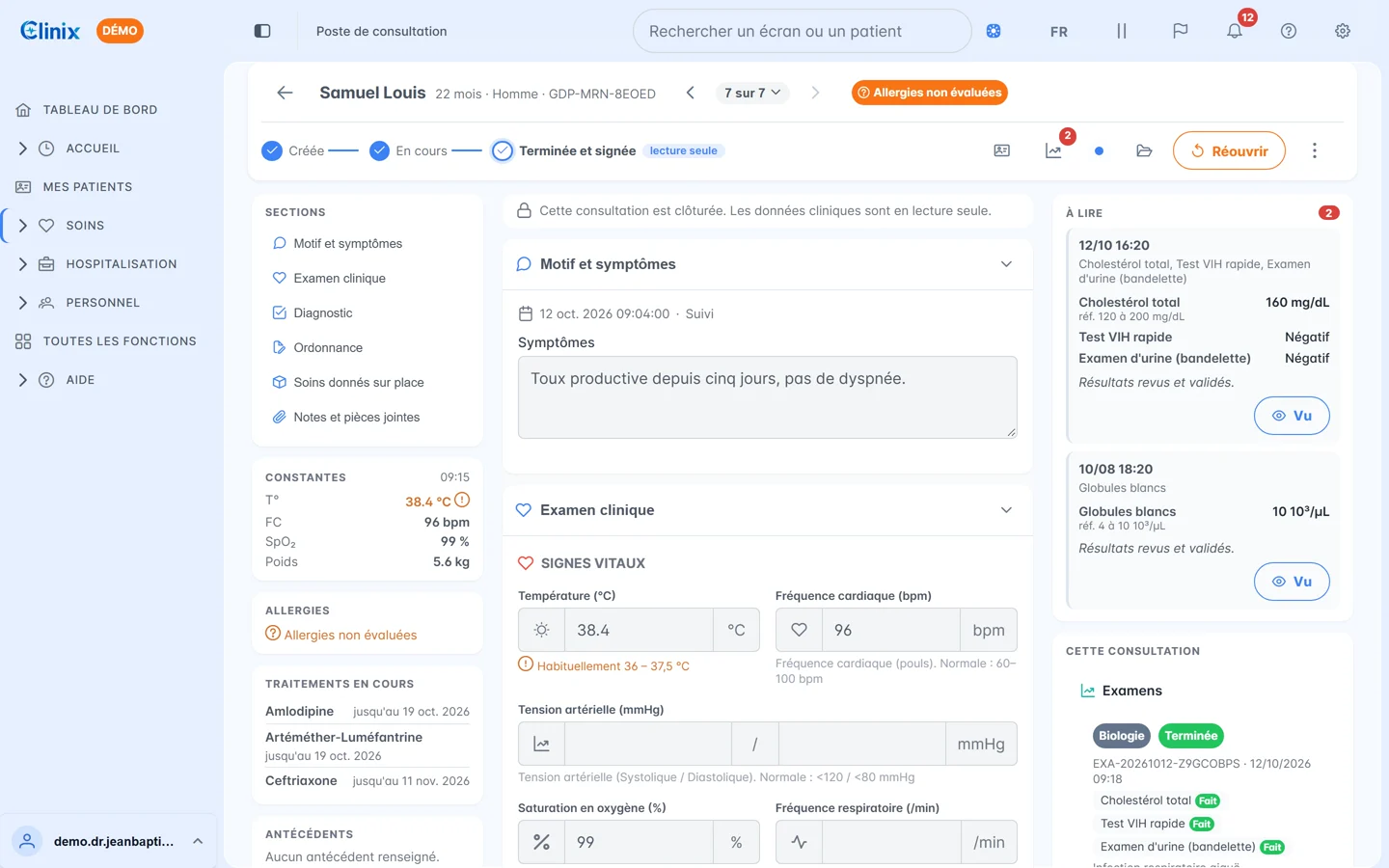Mark the 12/10 16:20 results as Vu
The height and width of the screenshot is (868, 1389).
coord(1292,416)
